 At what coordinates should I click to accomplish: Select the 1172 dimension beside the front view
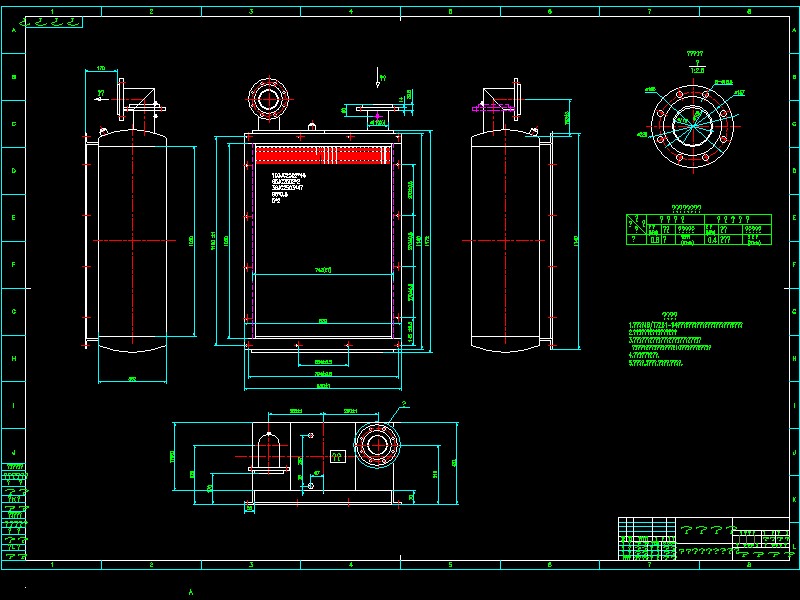tap(427, 241)
